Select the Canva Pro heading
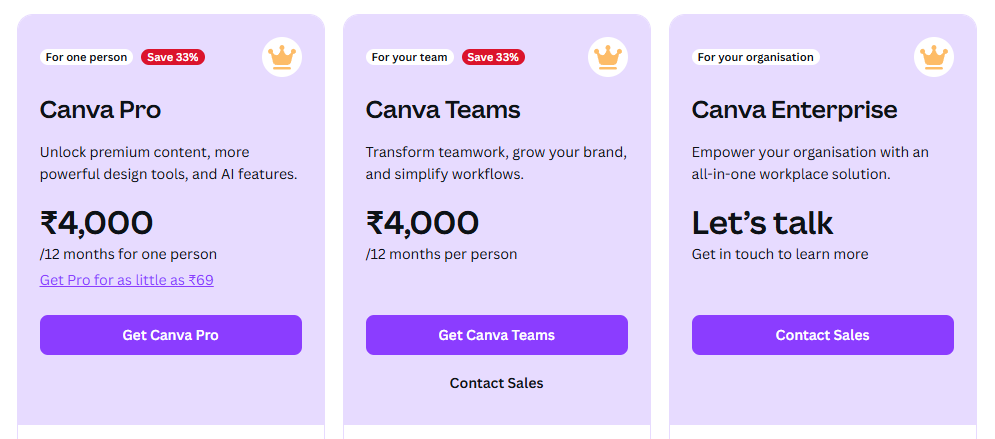This screenshot has height=439, width=995. point(100,110)
